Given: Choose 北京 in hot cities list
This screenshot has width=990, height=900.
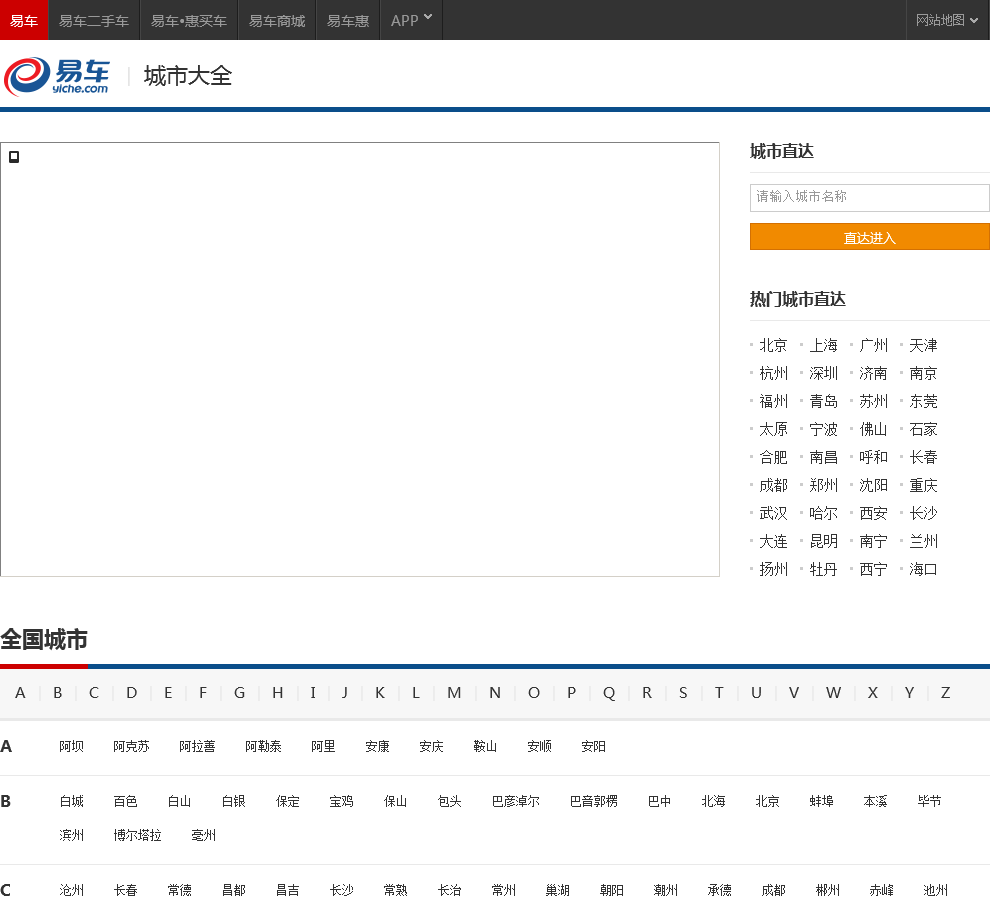Looking at the screenshot, I should pyautogui.click(x=773, y=345).
